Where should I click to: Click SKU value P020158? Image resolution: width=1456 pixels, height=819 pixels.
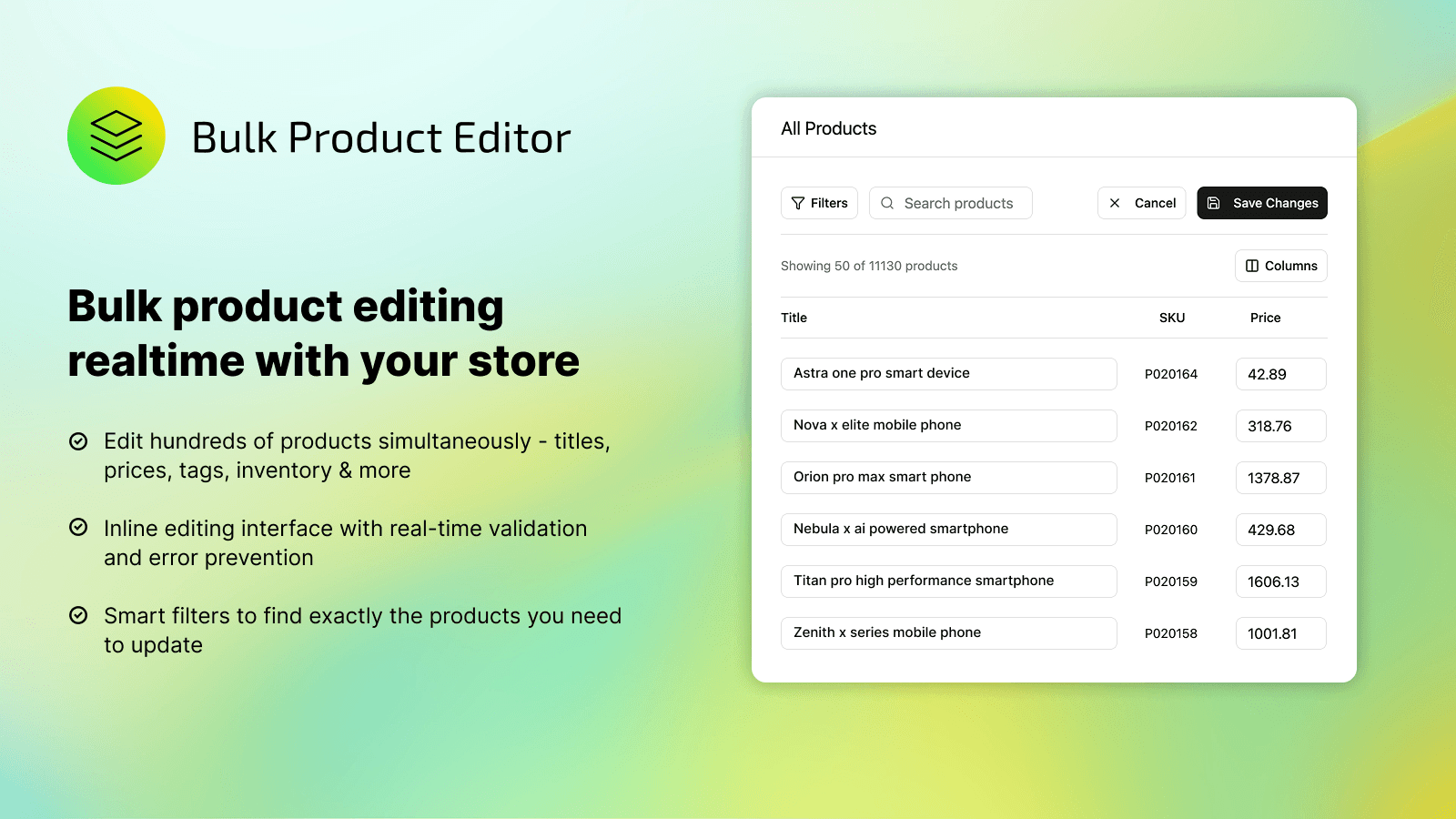tap(1171, 633)
